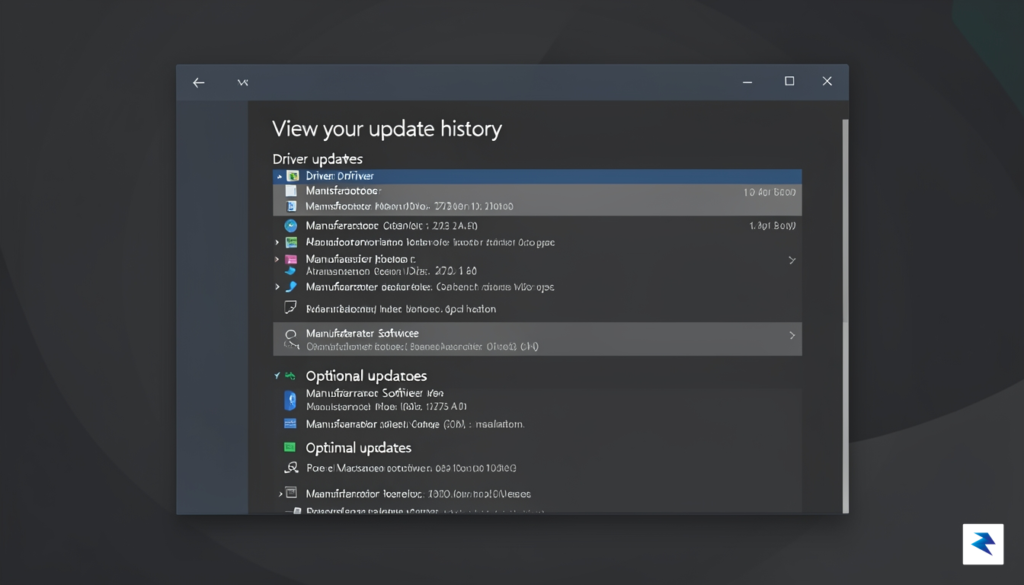Collapse the 'Optional updatoes' section checkmark arrow
The image size is (1024, 585).
pos(277,376)
